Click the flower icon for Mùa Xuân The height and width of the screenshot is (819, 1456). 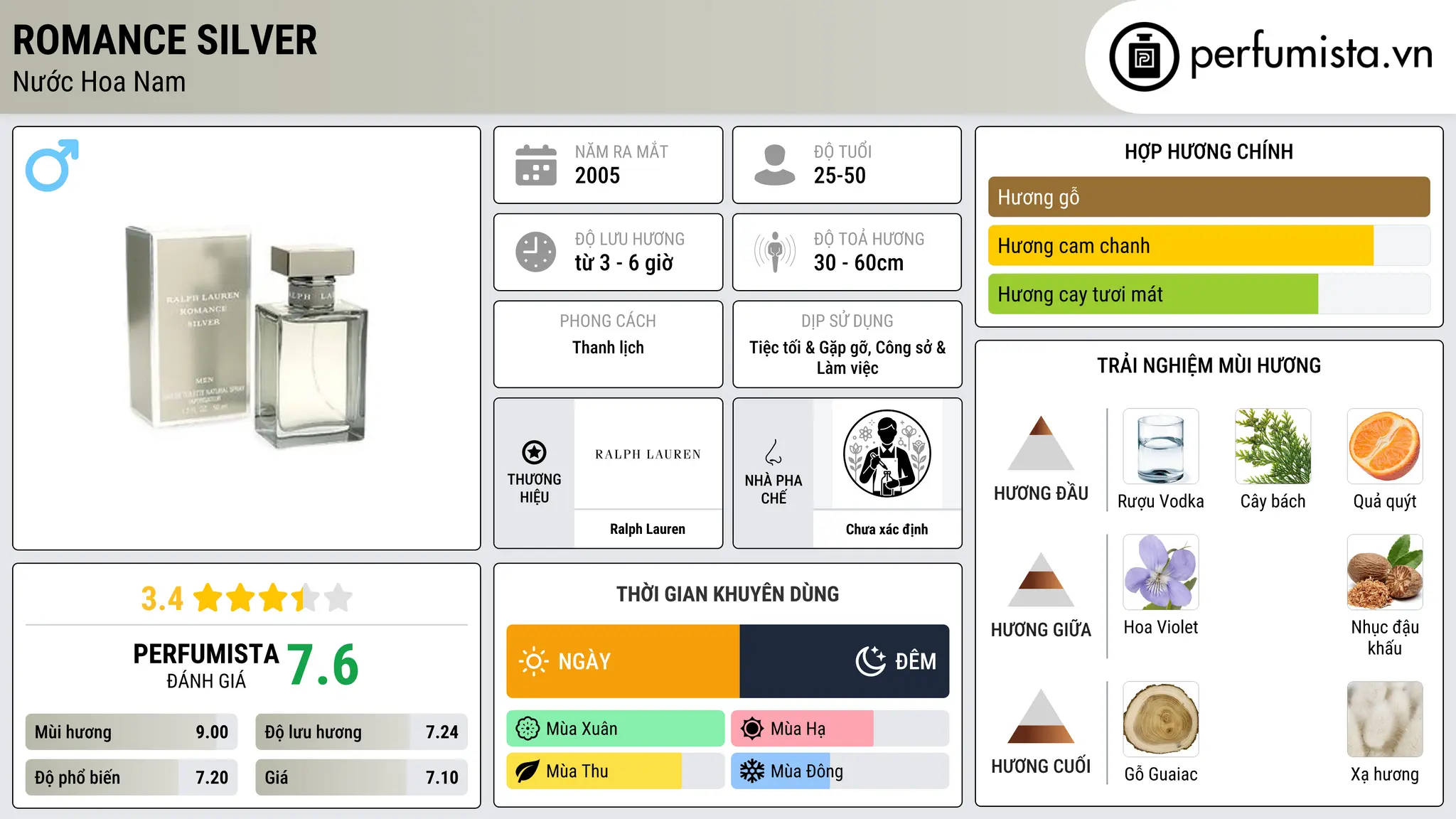pos(528,729)
